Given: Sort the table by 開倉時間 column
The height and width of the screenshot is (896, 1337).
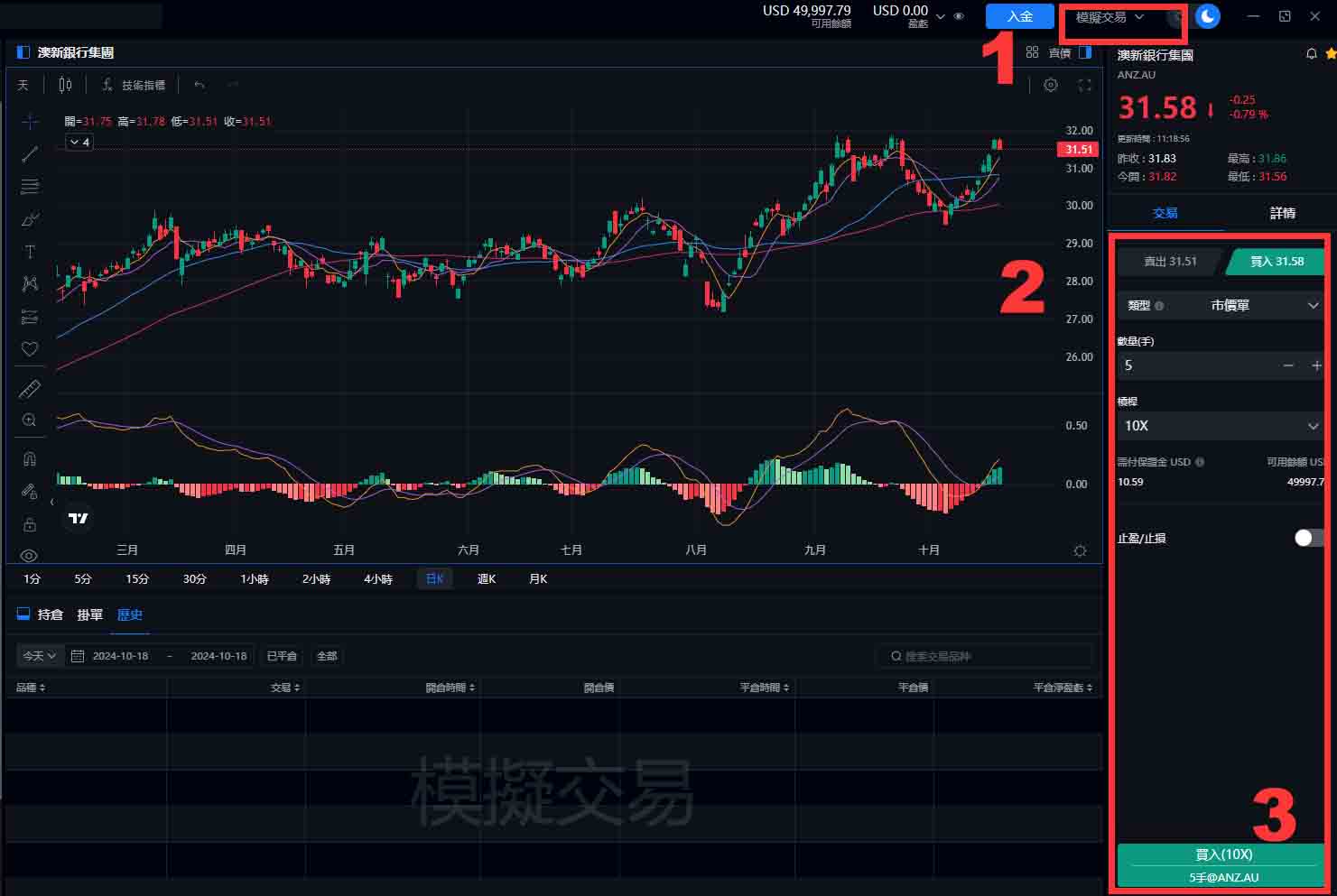Looking at the screenshot, I should pyautogui.click(x=450, y=688).
